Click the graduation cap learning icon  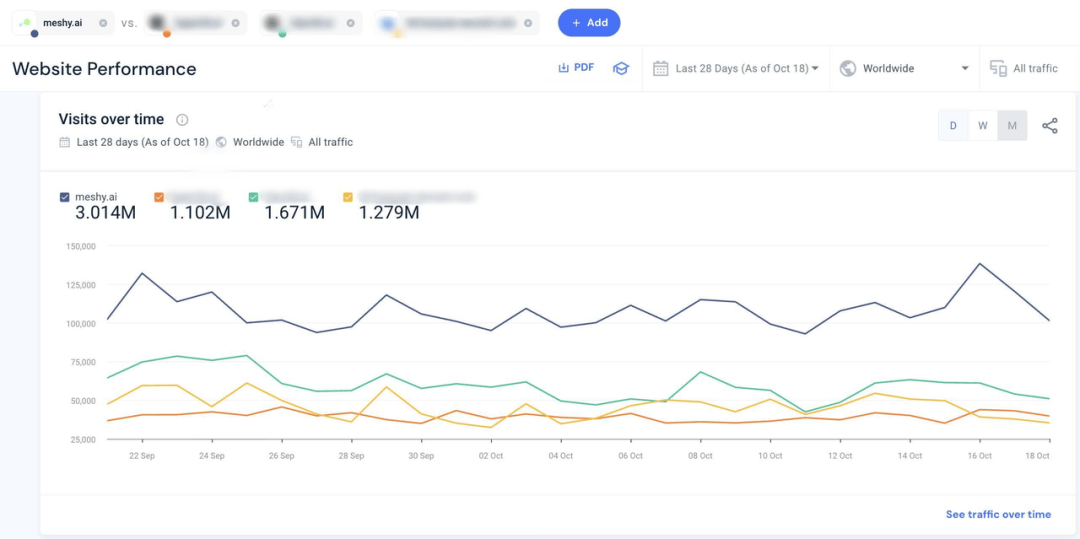[621, 69]
